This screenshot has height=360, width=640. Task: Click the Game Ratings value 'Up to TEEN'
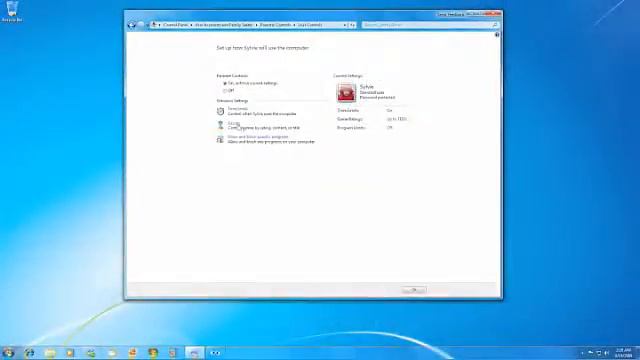point(396,119)
